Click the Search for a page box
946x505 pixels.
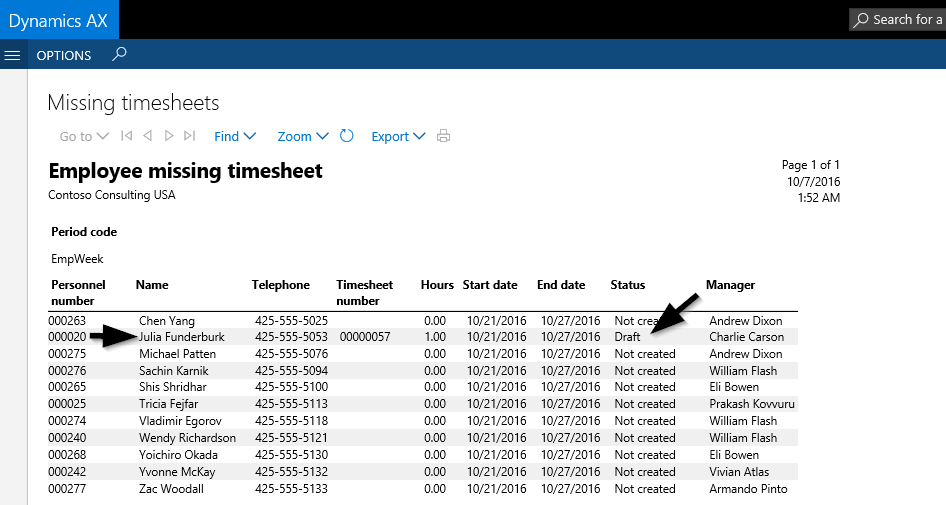[x=897, y=20]
